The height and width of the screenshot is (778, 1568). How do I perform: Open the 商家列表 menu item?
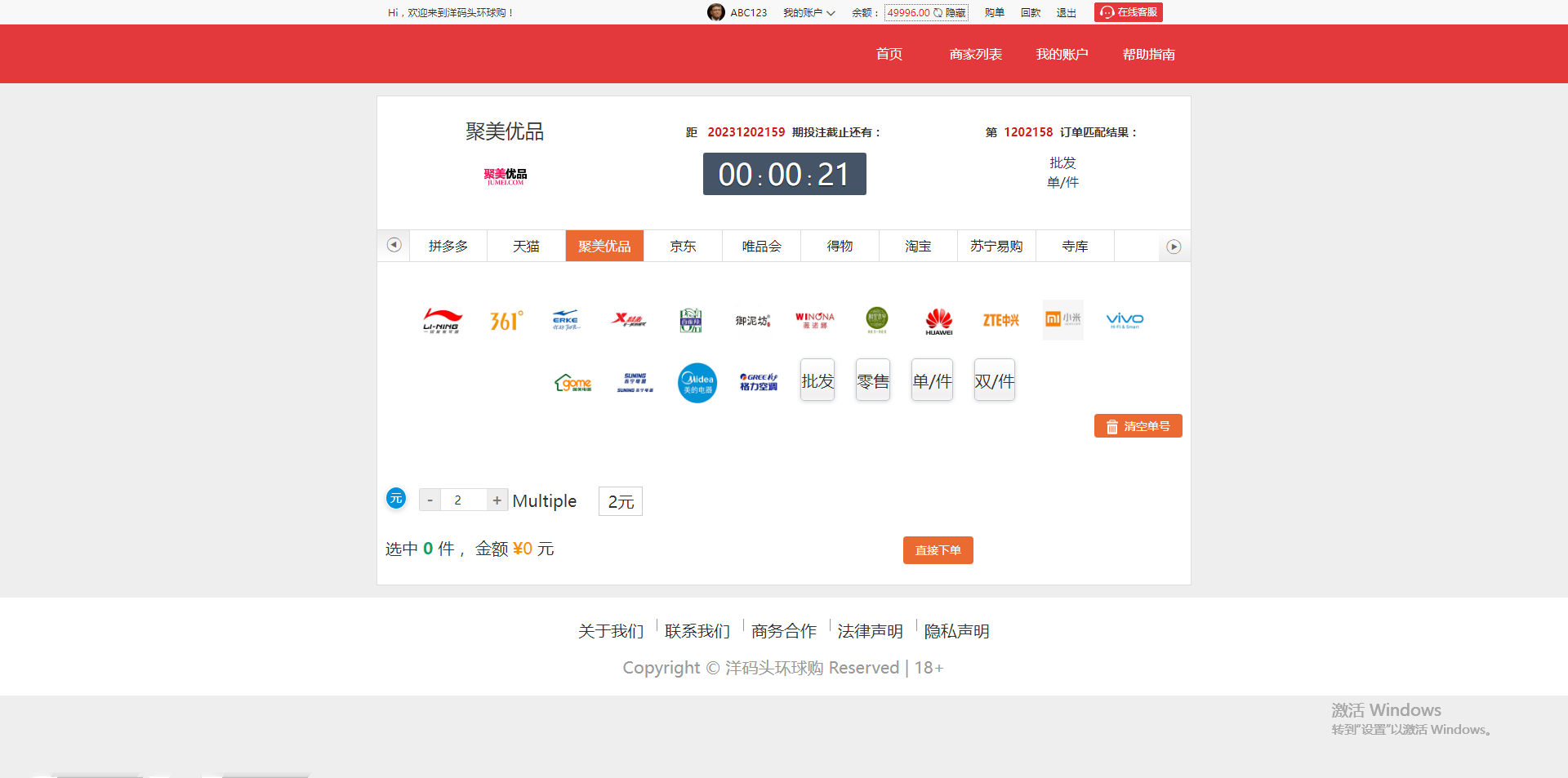(x=975, y=54)
